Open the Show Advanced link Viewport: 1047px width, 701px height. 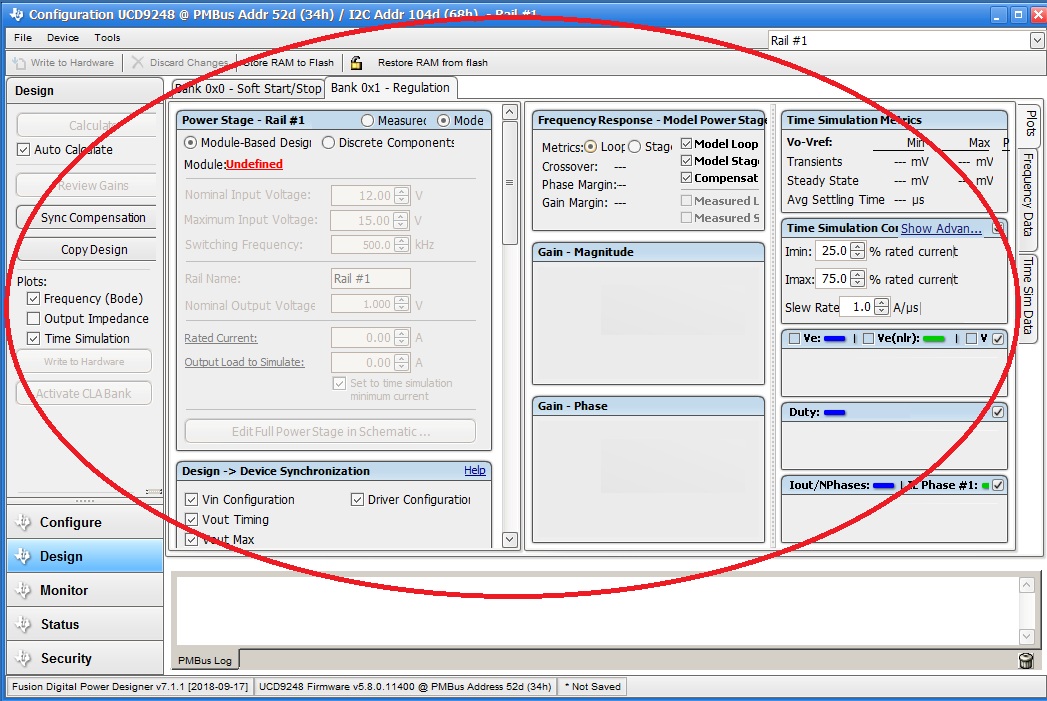point(941,228)
